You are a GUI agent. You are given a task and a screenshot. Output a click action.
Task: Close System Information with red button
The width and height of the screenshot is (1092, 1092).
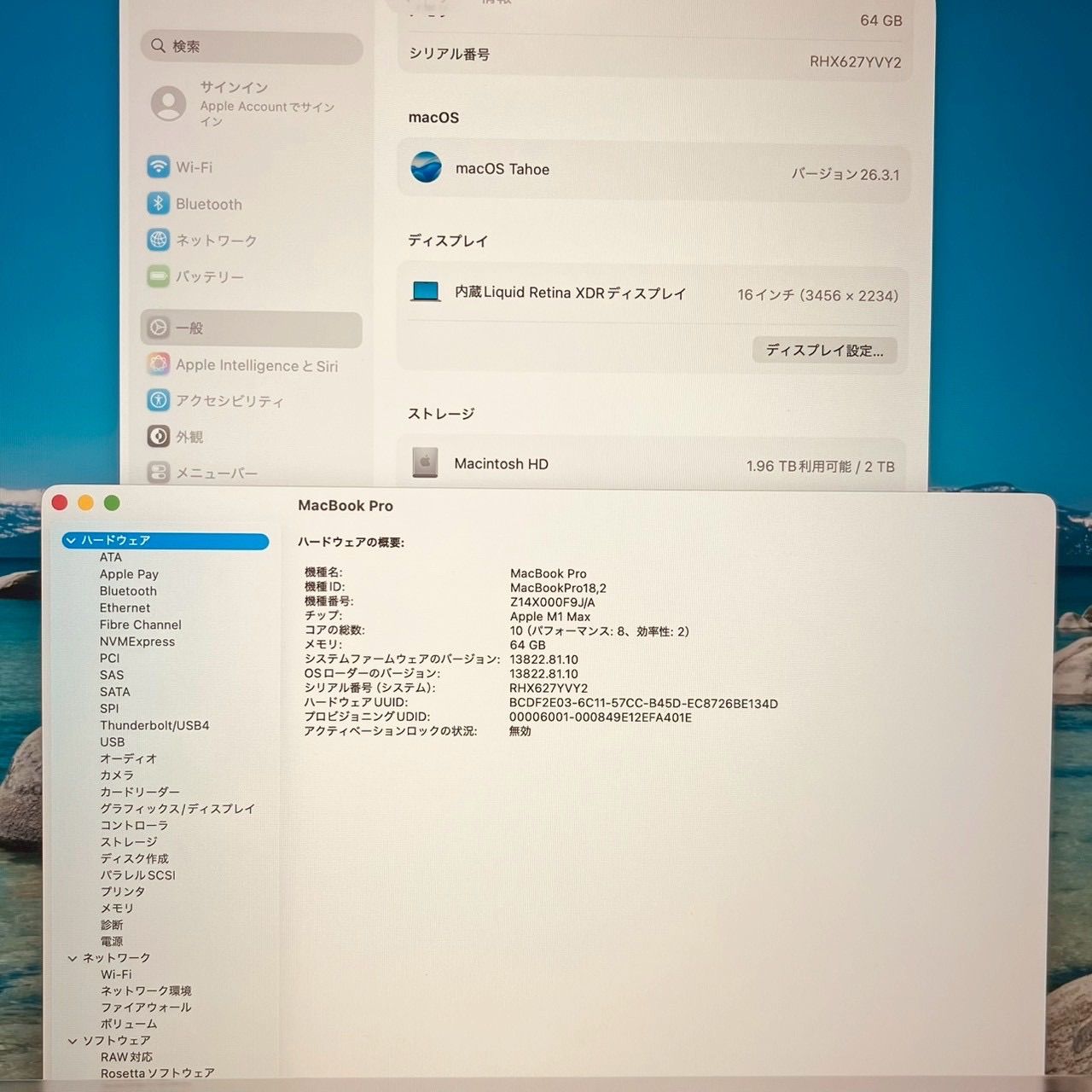[x=60, y=502]
